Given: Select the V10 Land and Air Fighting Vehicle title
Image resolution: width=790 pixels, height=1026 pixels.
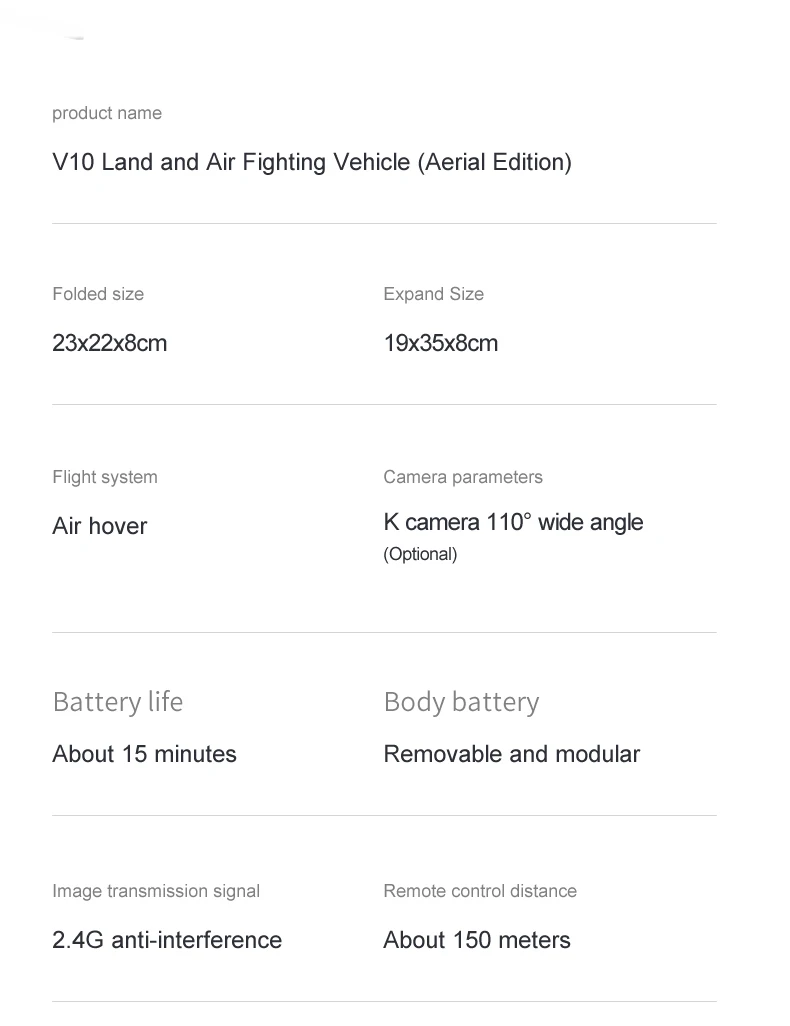Looking at the screenshot, I should coord(311,162).
